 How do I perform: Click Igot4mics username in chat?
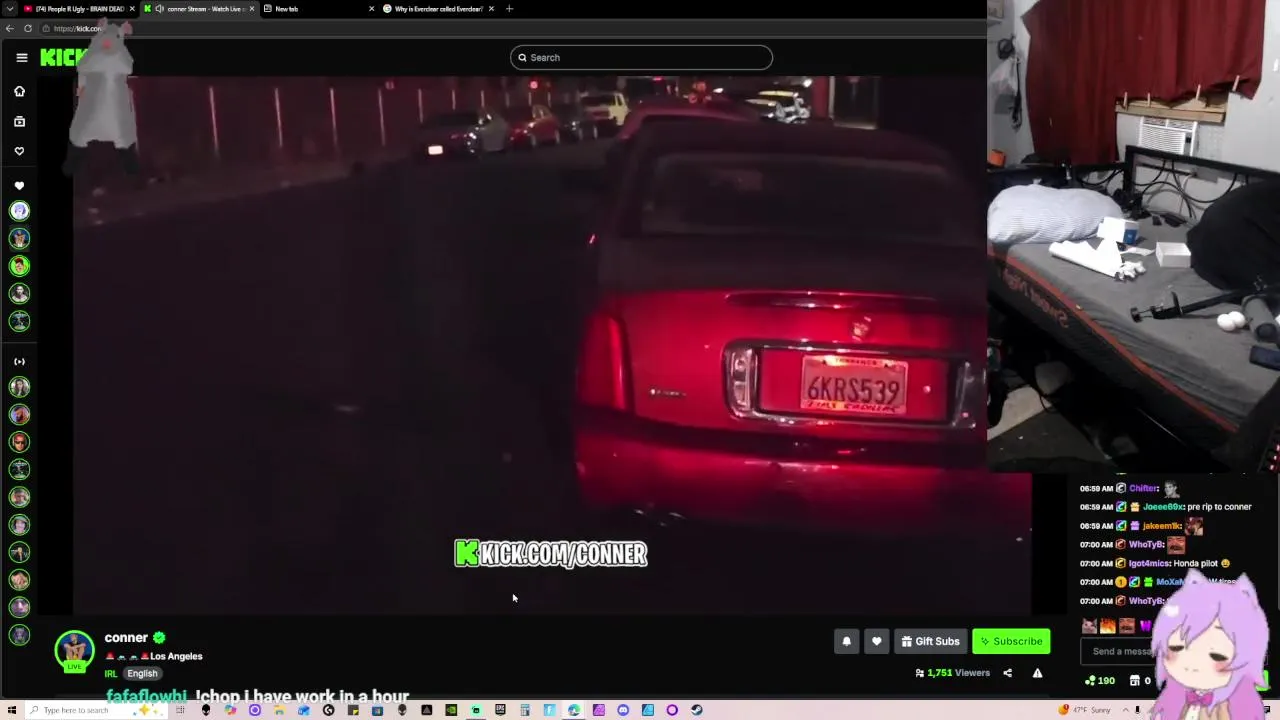(x=1150, y=564)
